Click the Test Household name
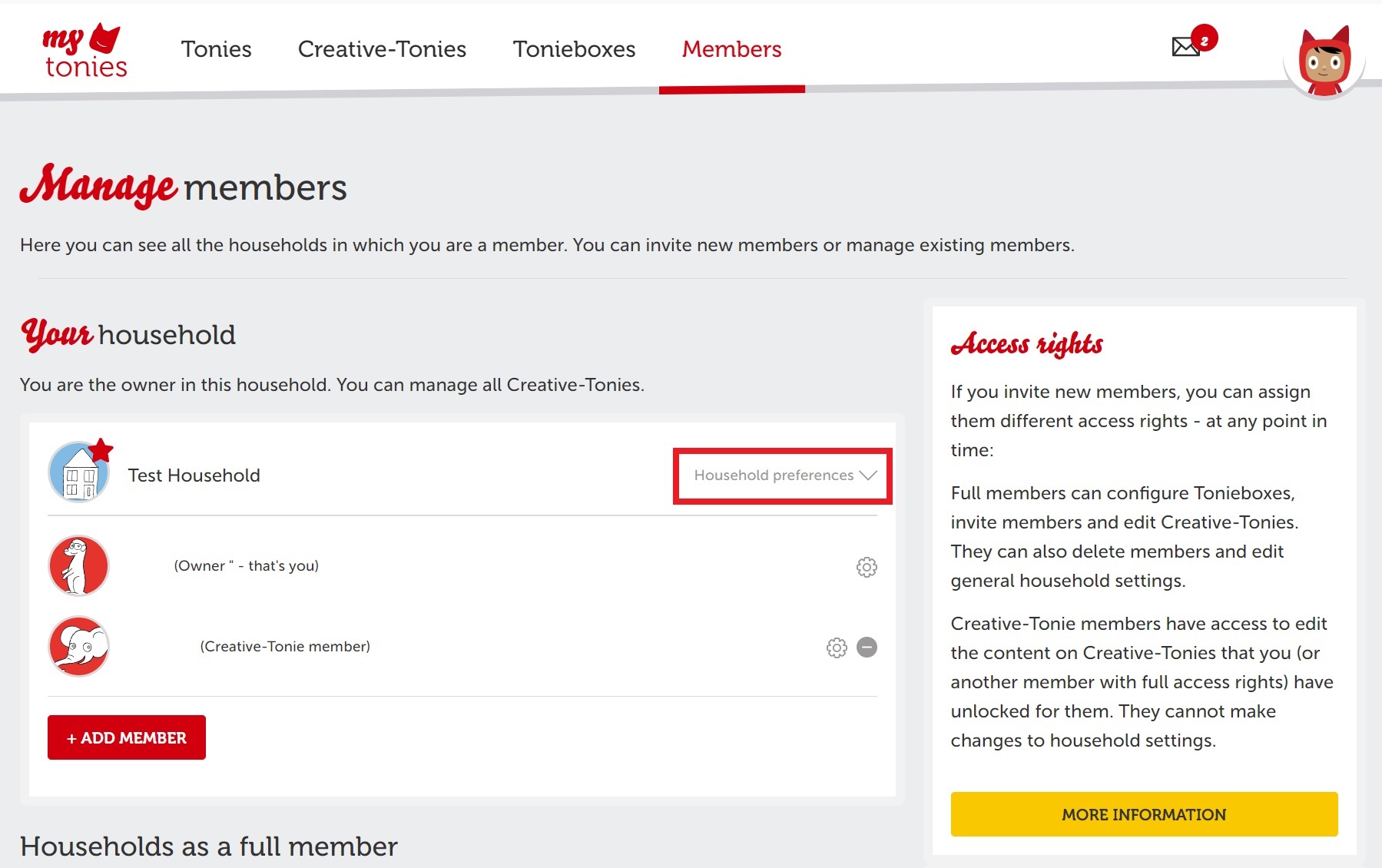This screenshot has width=1382, height=868. tap(194, 475)
